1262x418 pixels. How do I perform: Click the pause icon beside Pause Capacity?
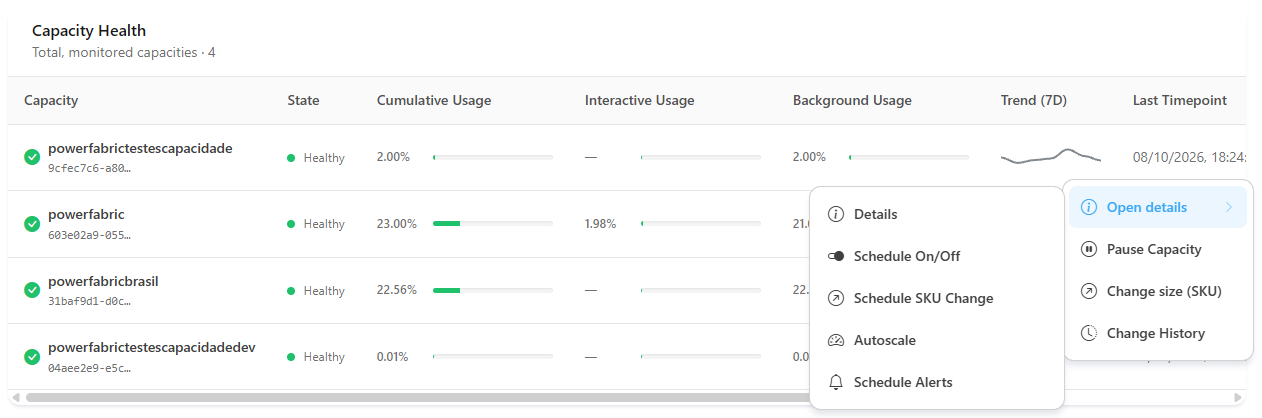coord(1089,249)
